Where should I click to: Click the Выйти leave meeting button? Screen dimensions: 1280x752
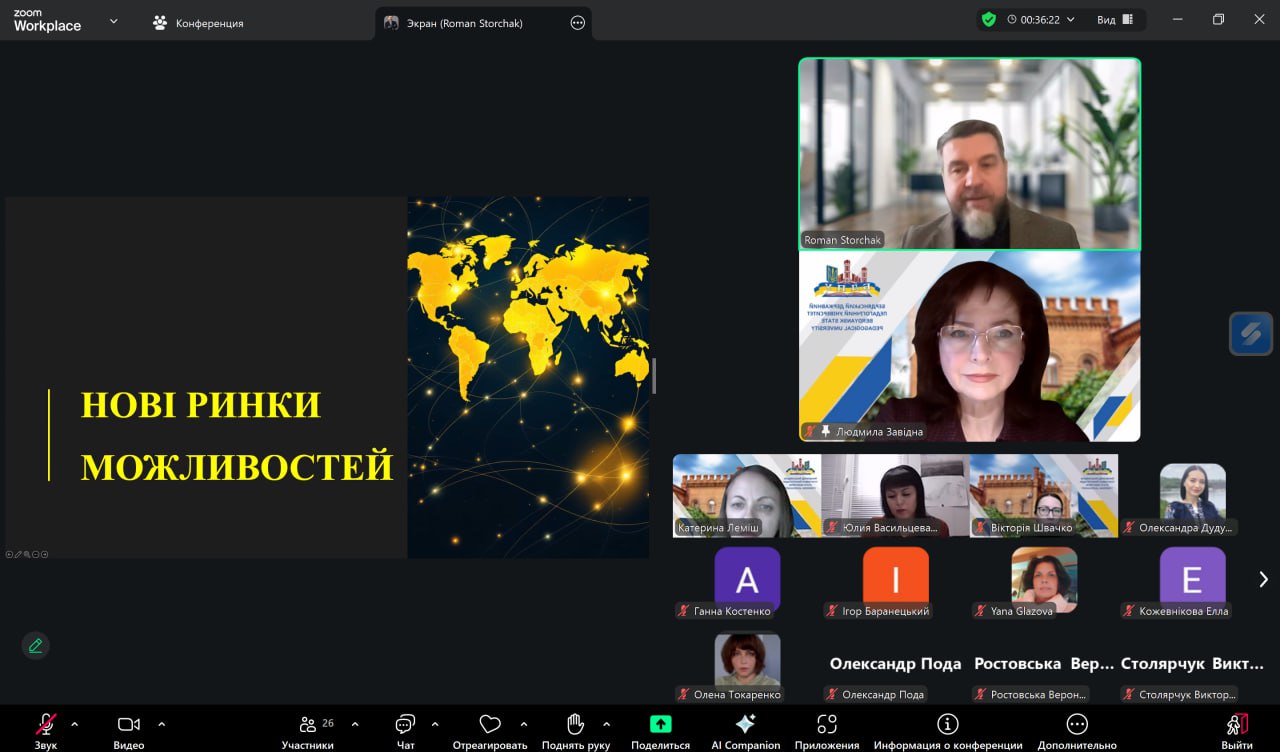[1236, 725]
